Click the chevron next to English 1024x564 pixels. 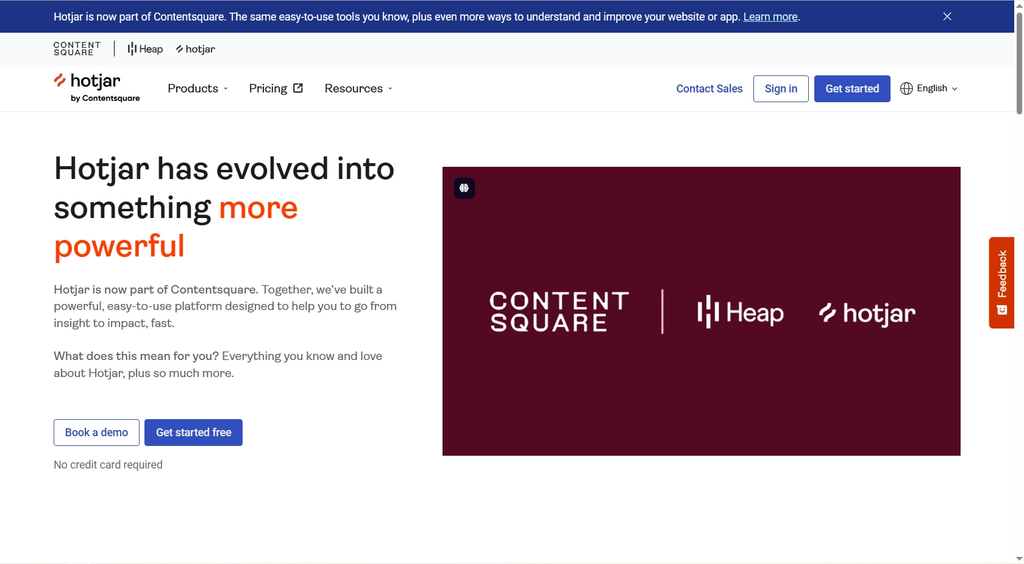pyautogui.click(x=955, y=89)
